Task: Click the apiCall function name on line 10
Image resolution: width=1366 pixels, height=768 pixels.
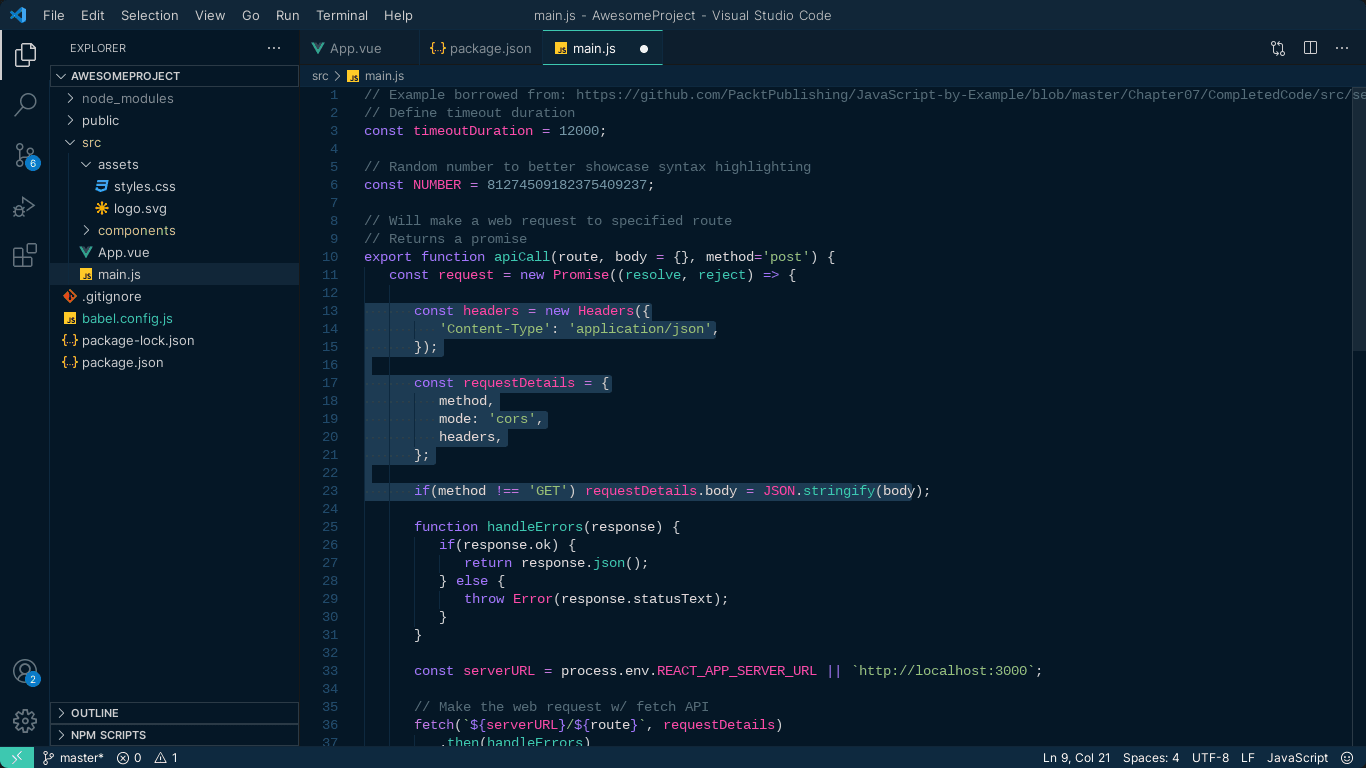Action: 522,257
